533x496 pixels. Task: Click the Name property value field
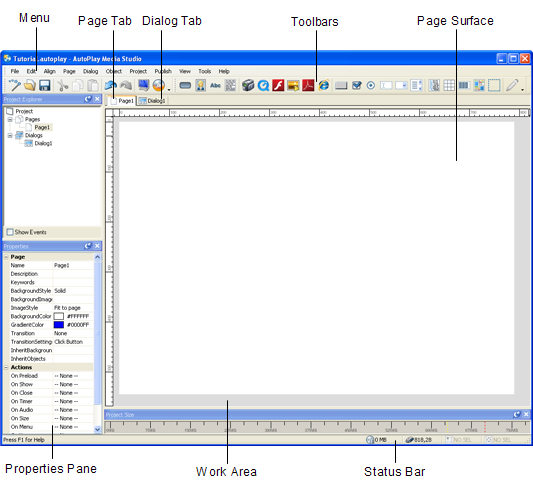pos(73,266)
